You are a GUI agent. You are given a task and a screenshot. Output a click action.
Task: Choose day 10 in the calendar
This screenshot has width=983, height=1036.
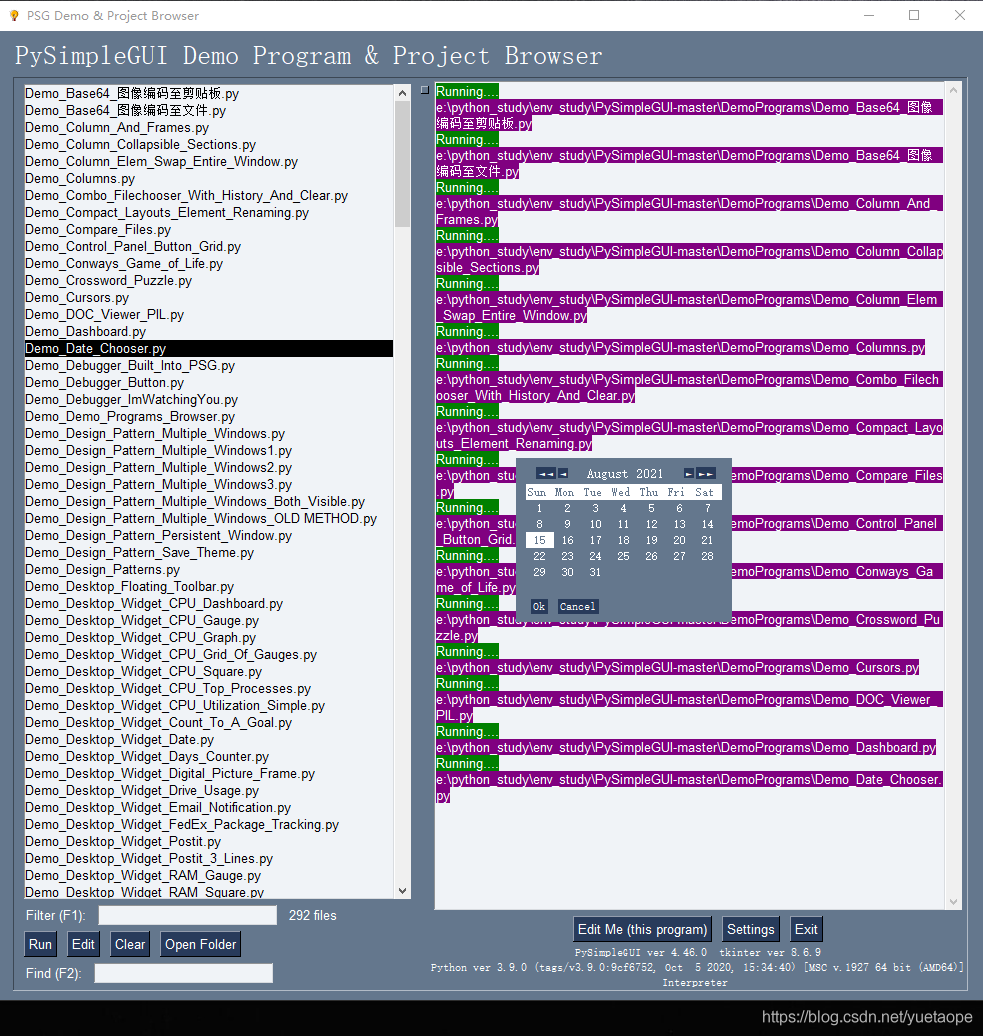595,524
